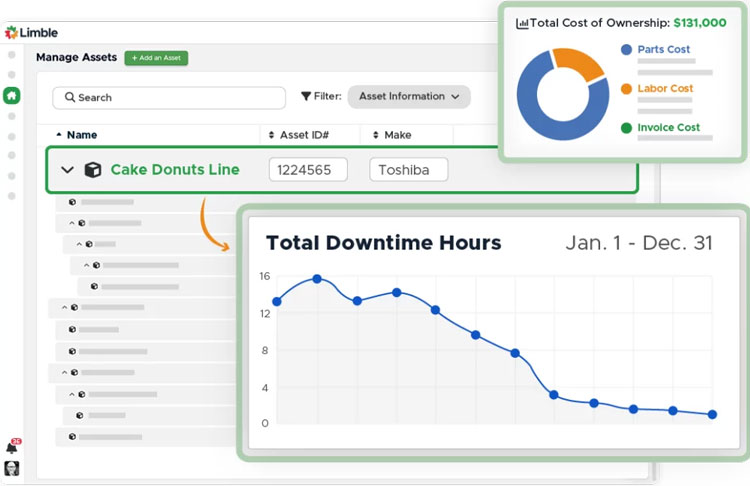This screenshot has width=750, height=486.
Task: Click the $131,000 total cost value
Action: [700, 22]
